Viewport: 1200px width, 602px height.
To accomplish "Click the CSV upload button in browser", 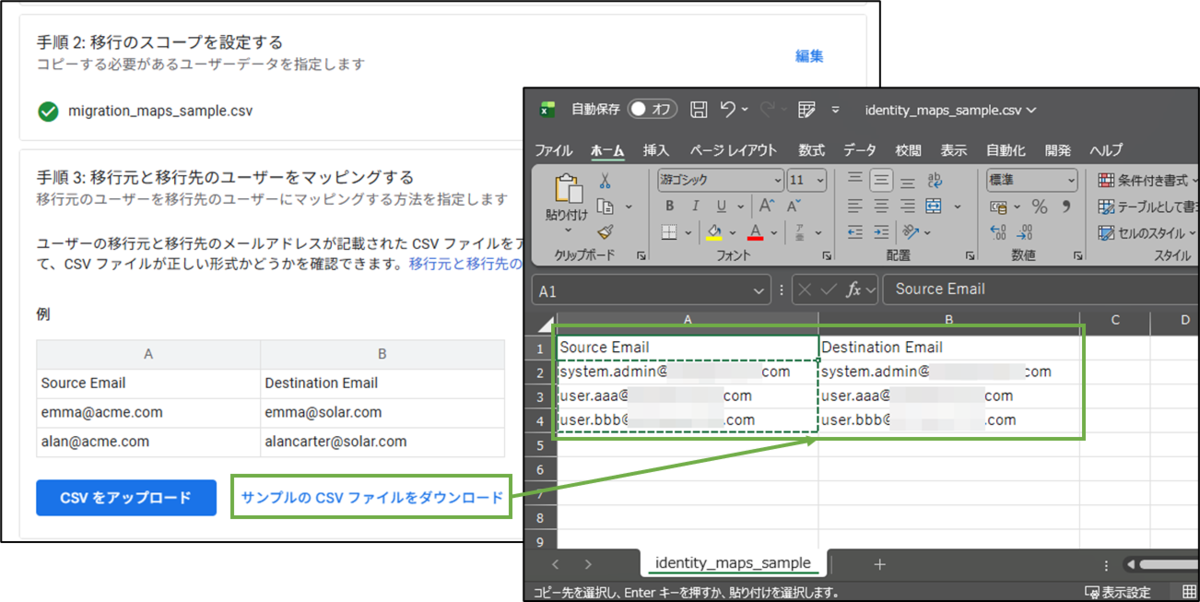I will 126,498.
